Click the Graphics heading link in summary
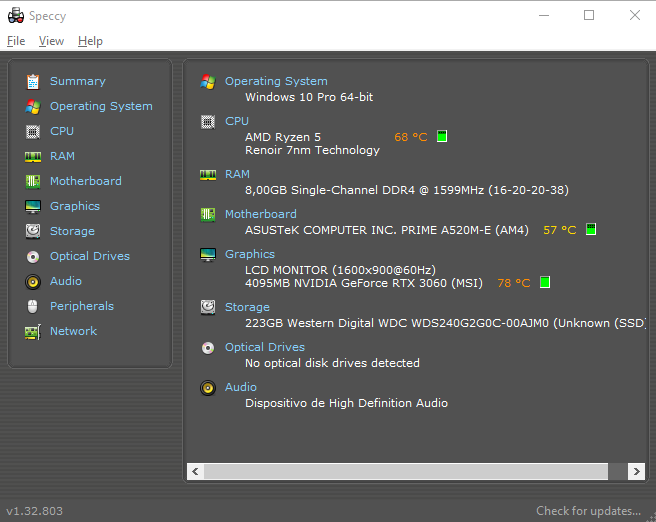 click(250, 254)
